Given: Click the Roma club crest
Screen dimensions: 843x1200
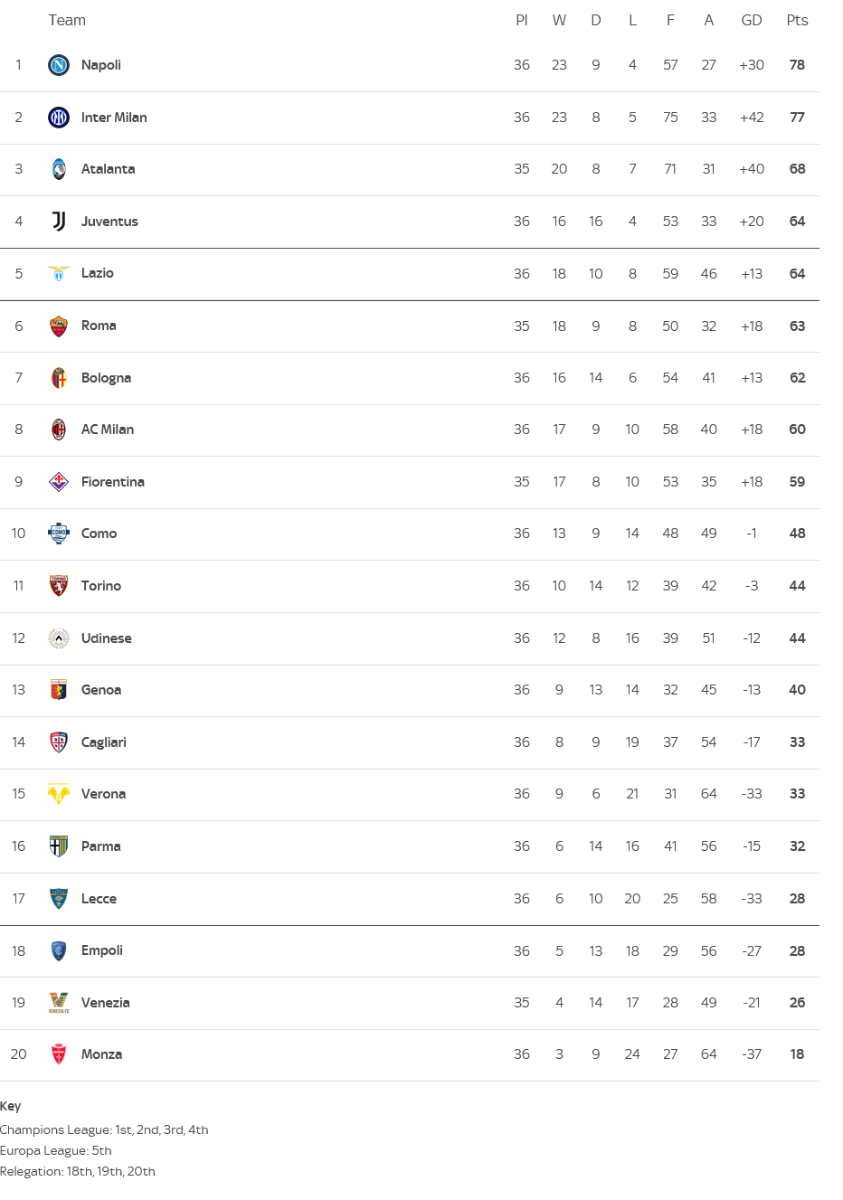Looking at the screenshot, I should click(x=59, y=325).
